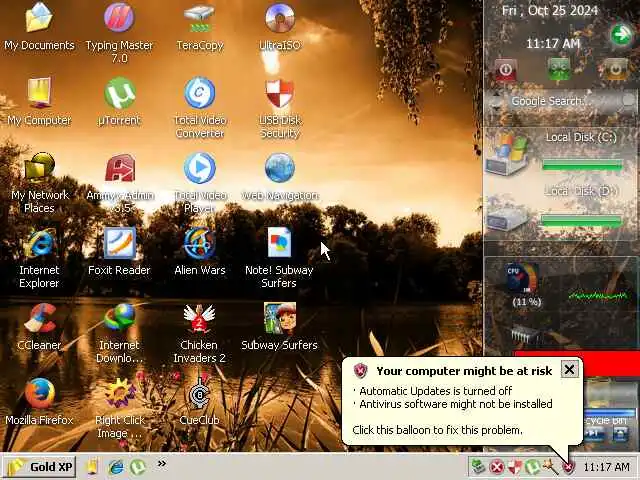This screenshot has width=640, height=480.
Task: Launch Internet Explorer from quick launch
Action: pyautogui.click(x=116, y=467)
